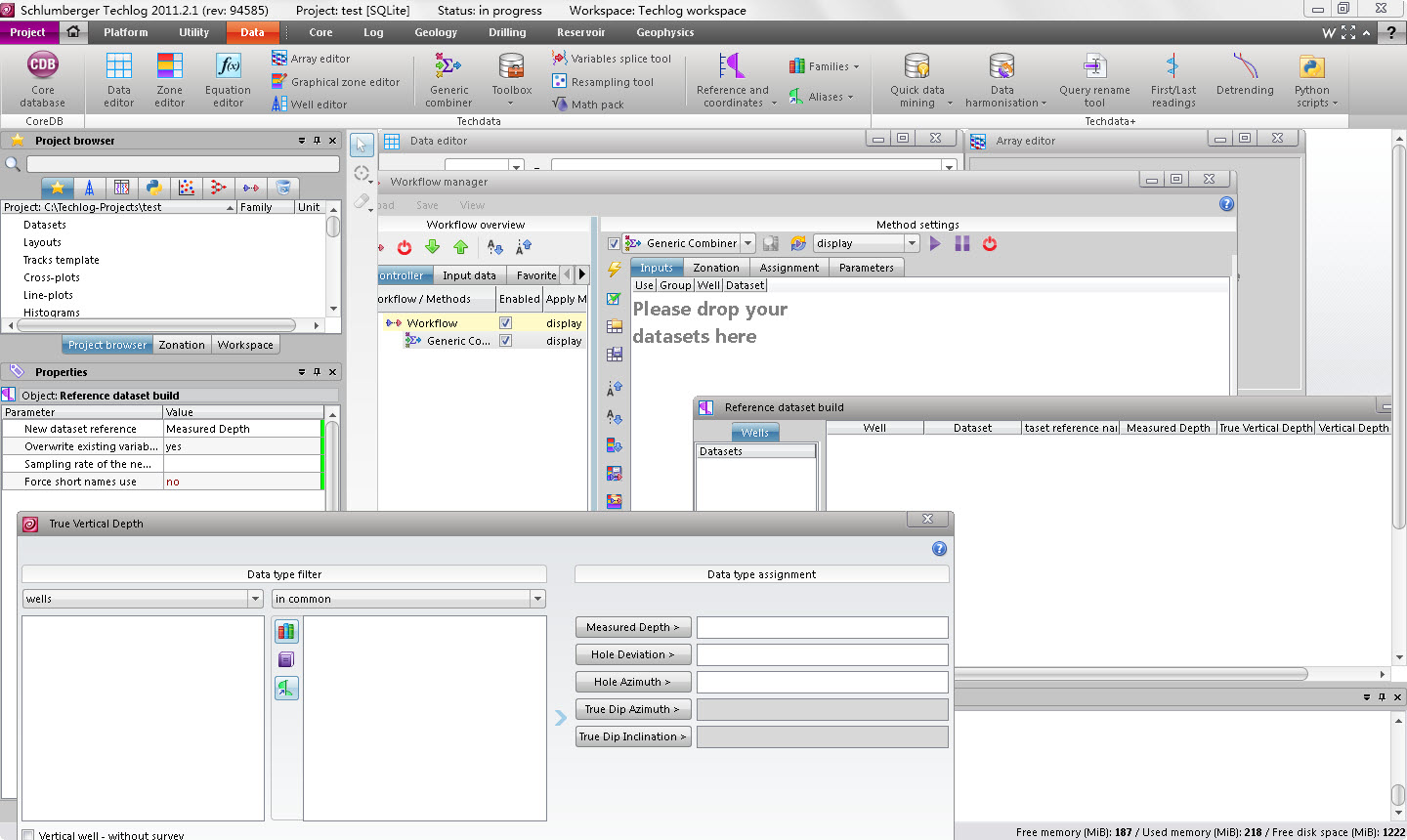Open the Project menu
This screenshot has width=1407, height=840.
[x=28, y=32]
